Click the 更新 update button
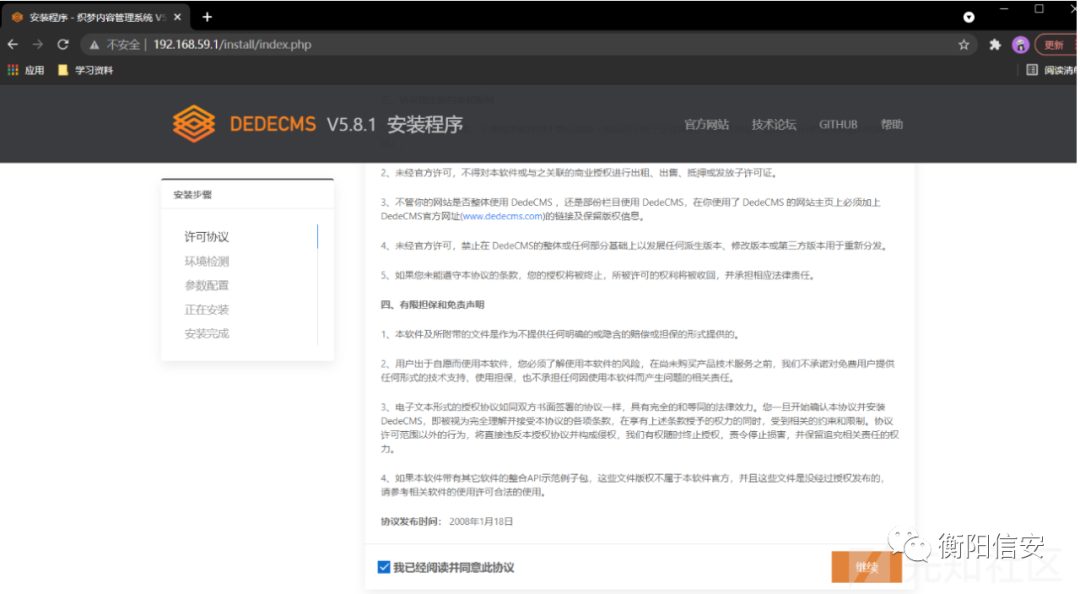The width and height of the screenshot is (1080, 594). coord(1055,45)
